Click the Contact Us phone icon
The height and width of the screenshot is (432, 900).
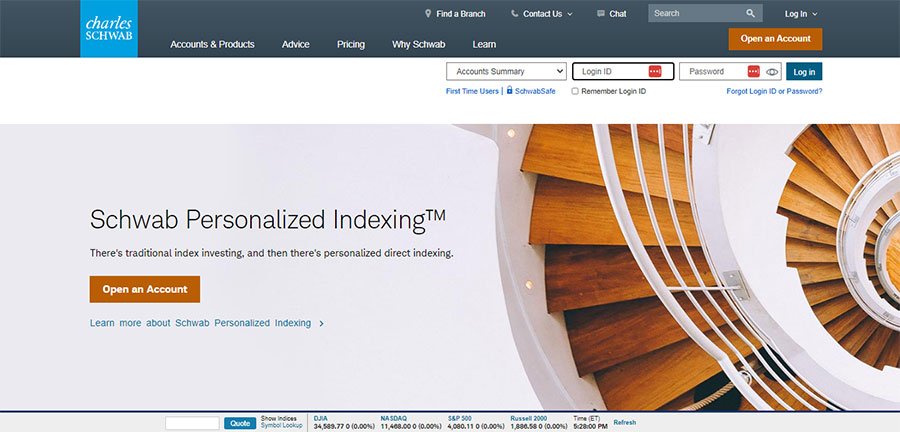(514, 13)
